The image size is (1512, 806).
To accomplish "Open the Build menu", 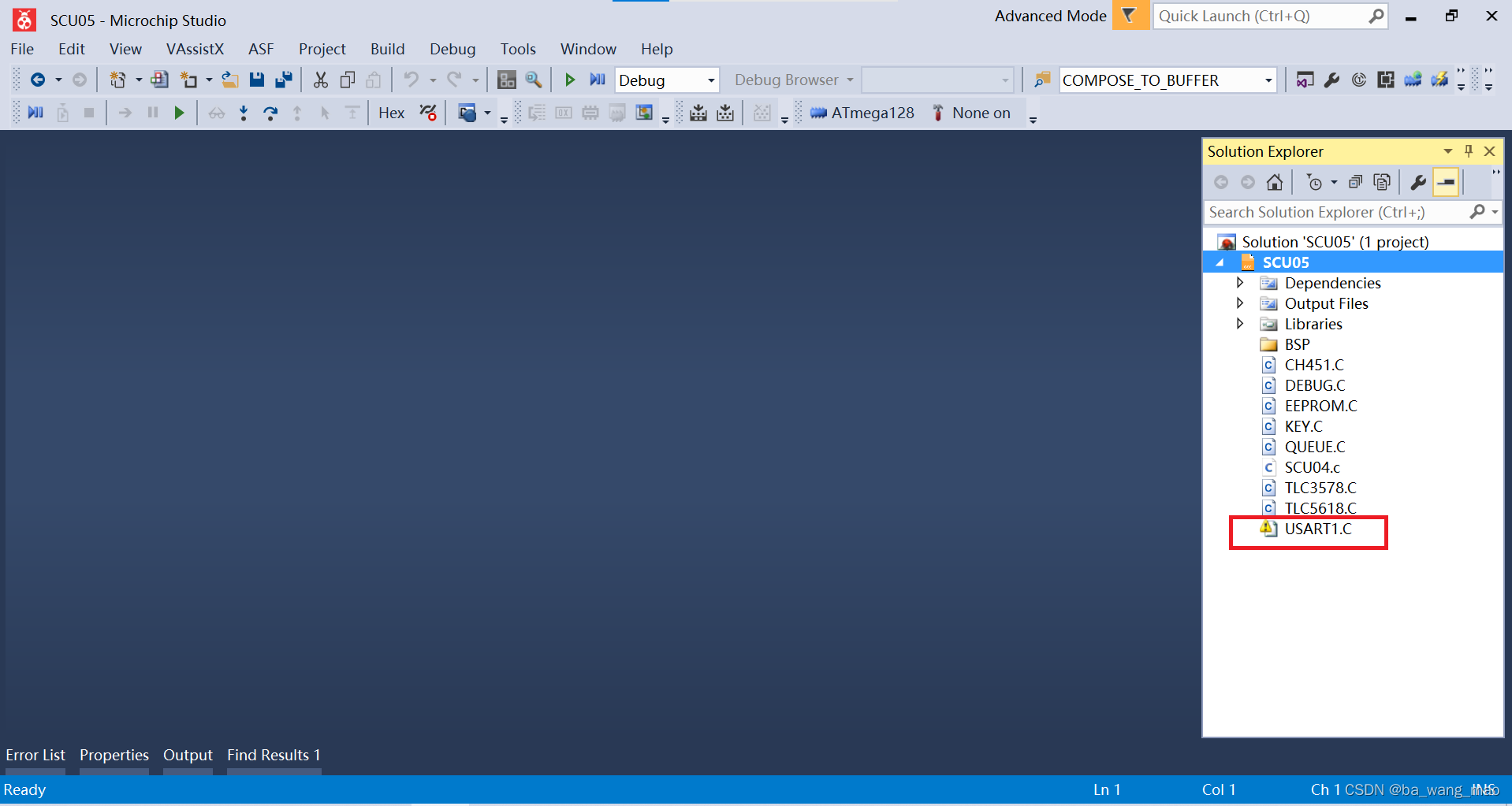I will [388, 49].
